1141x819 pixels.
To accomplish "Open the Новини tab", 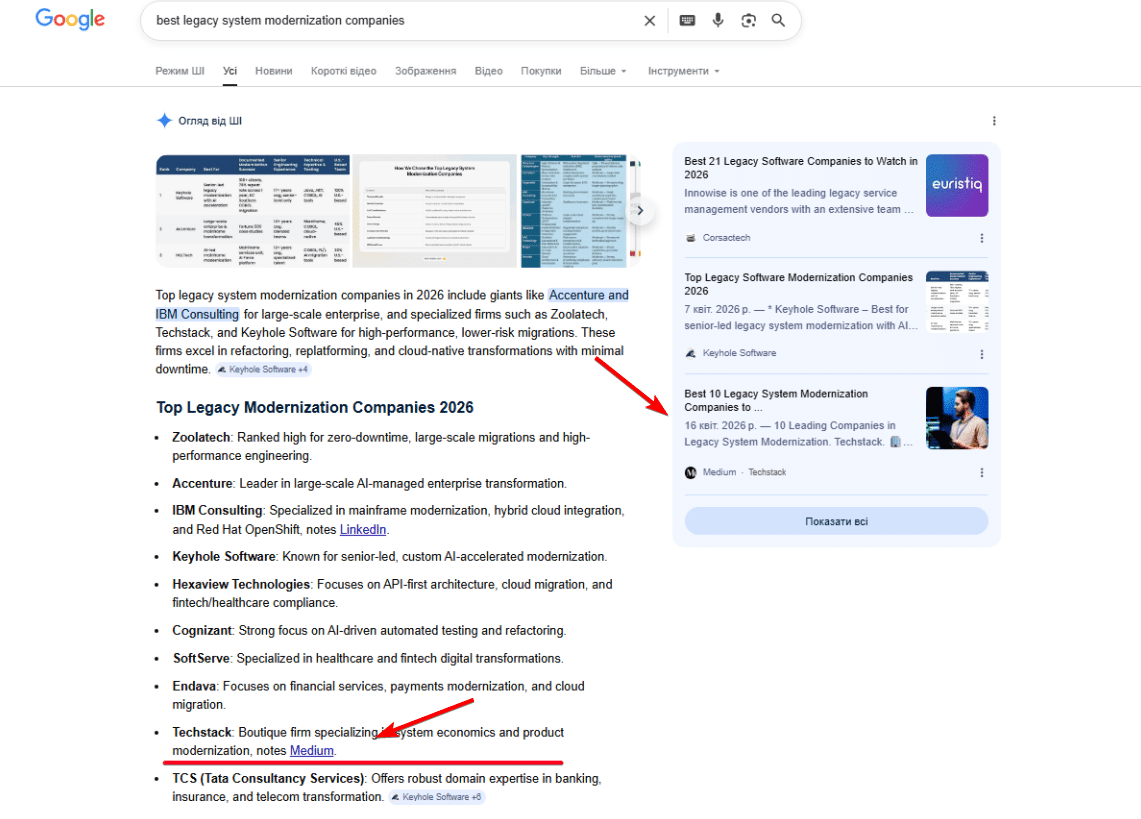I will point(274,71).
